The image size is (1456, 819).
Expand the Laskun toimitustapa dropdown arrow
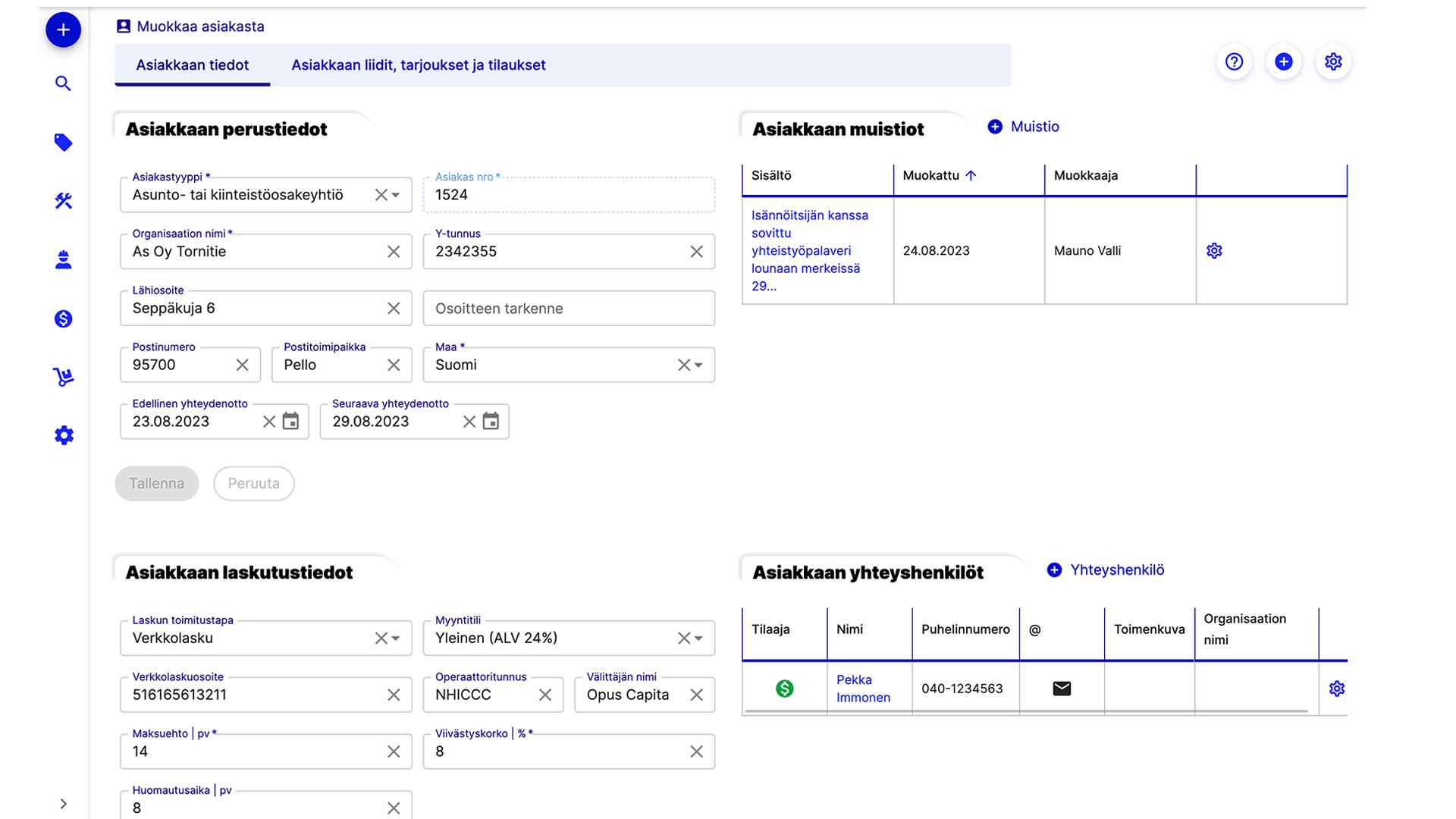tap(396, 639)
